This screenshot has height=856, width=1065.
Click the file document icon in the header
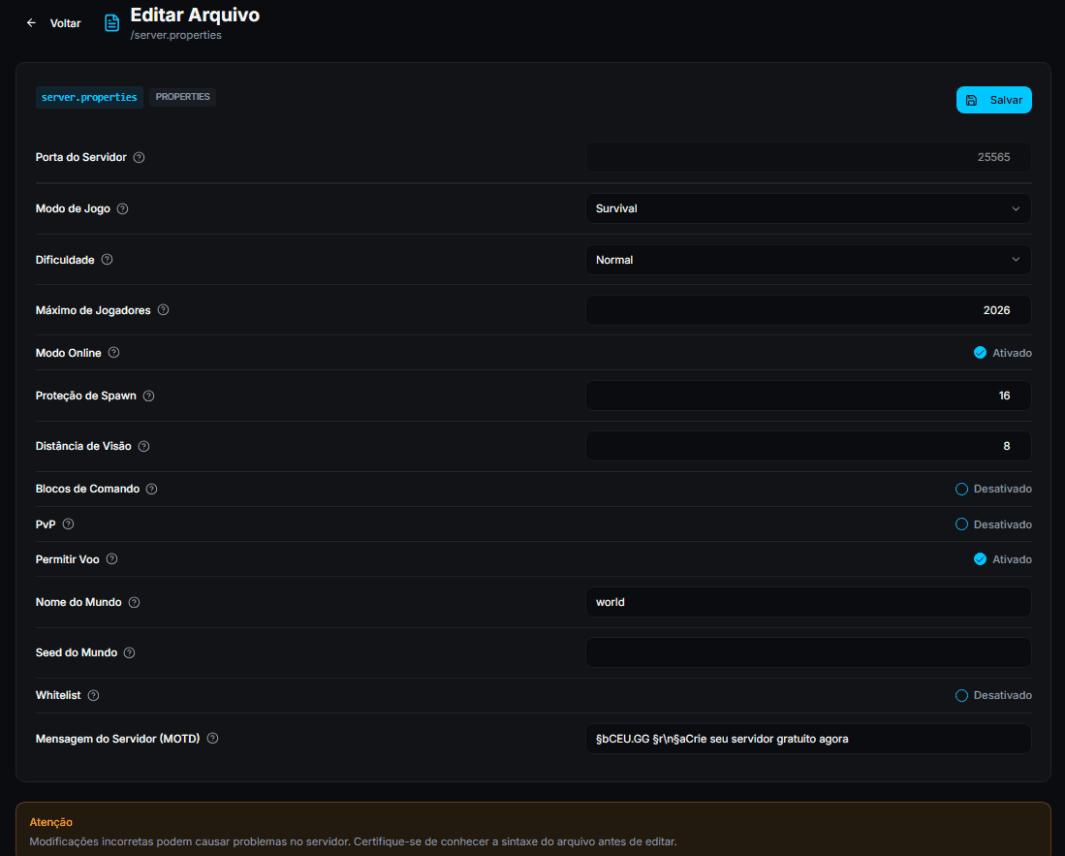click(x=111, y=22)
